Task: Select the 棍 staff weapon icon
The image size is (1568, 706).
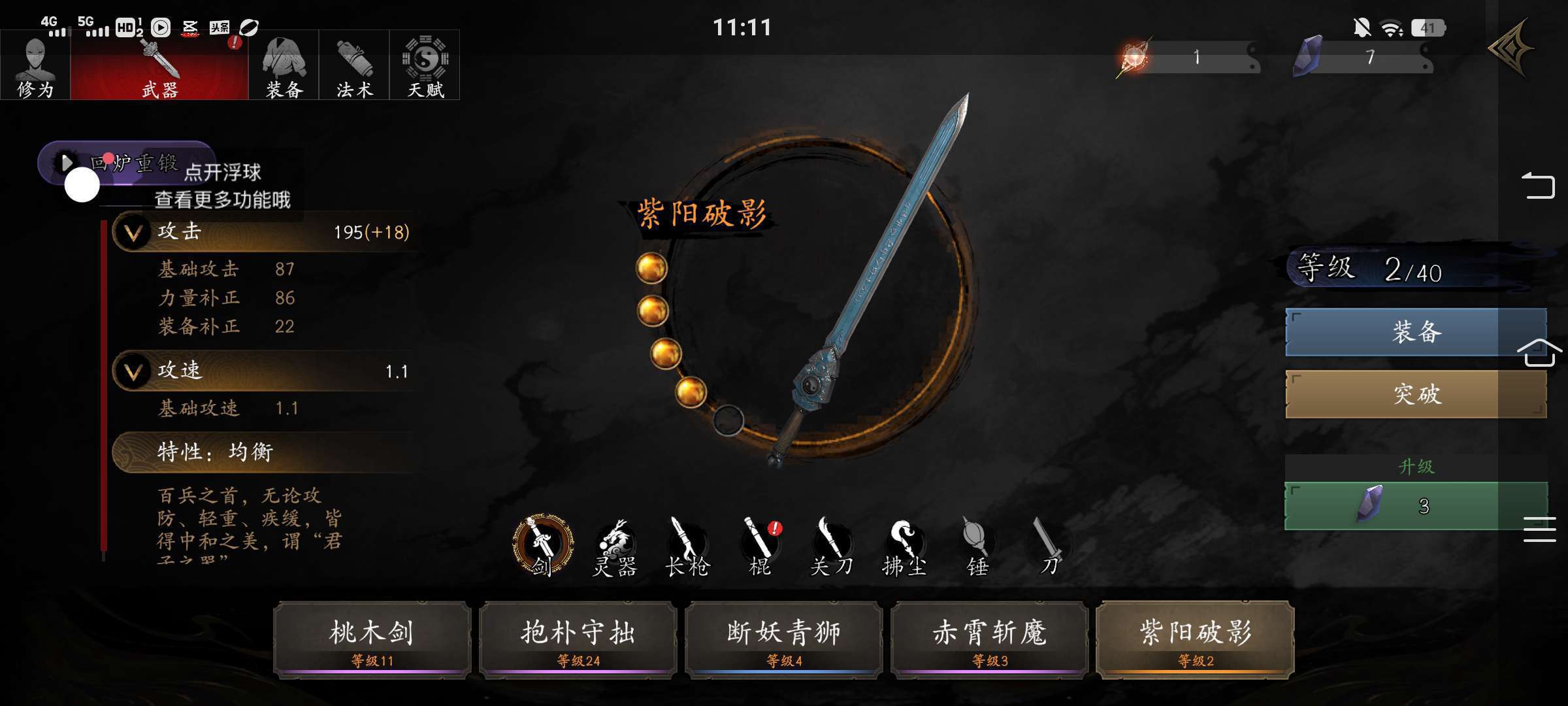Action: tap(760, 548)
